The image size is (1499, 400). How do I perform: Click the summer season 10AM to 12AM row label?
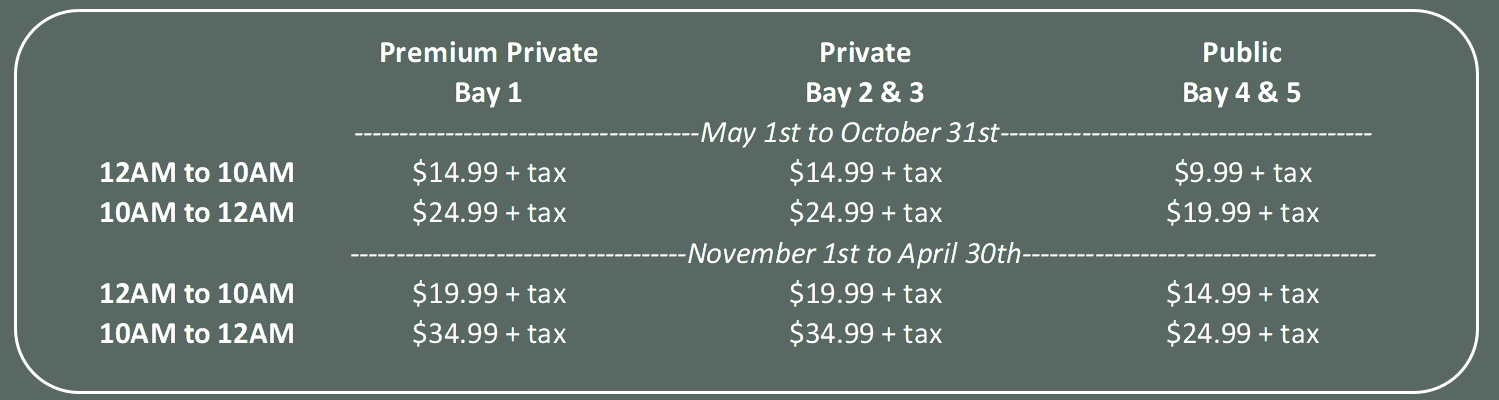coord(197,213)
